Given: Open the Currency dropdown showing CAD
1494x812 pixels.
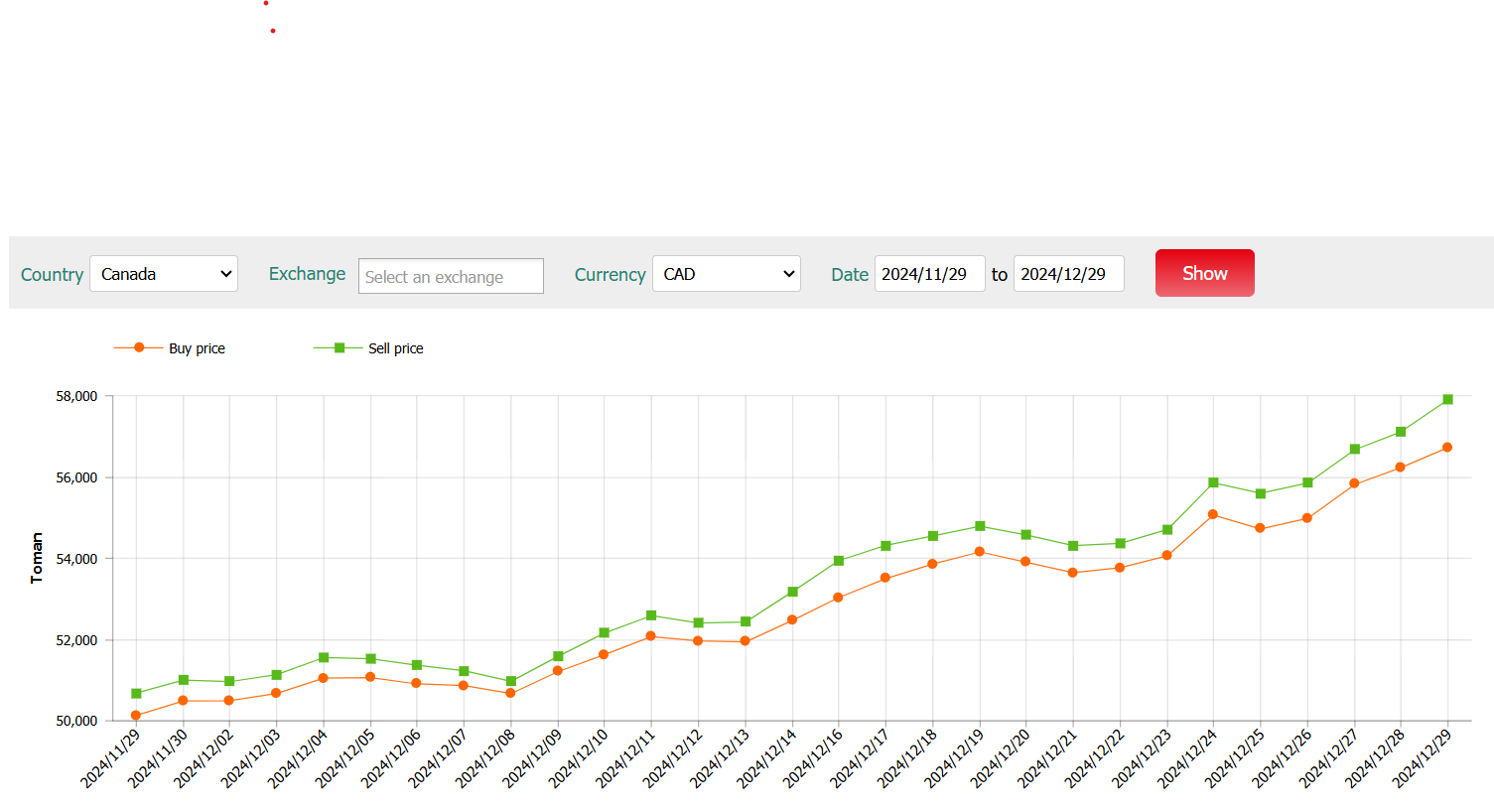Looking at the screenshot, I should pos(727,274).
